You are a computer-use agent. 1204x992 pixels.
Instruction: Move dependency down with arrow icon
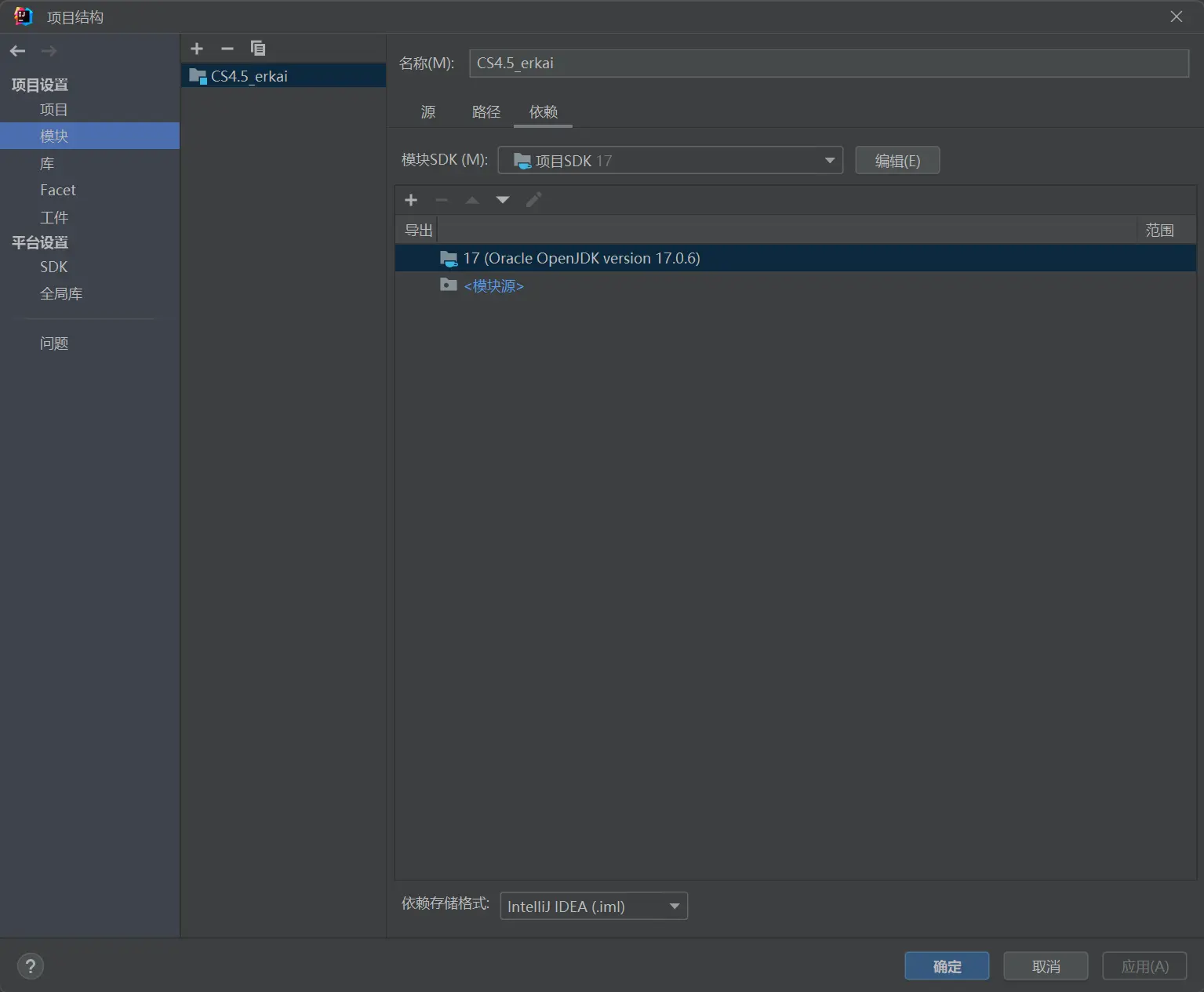[x=503, y=200]
